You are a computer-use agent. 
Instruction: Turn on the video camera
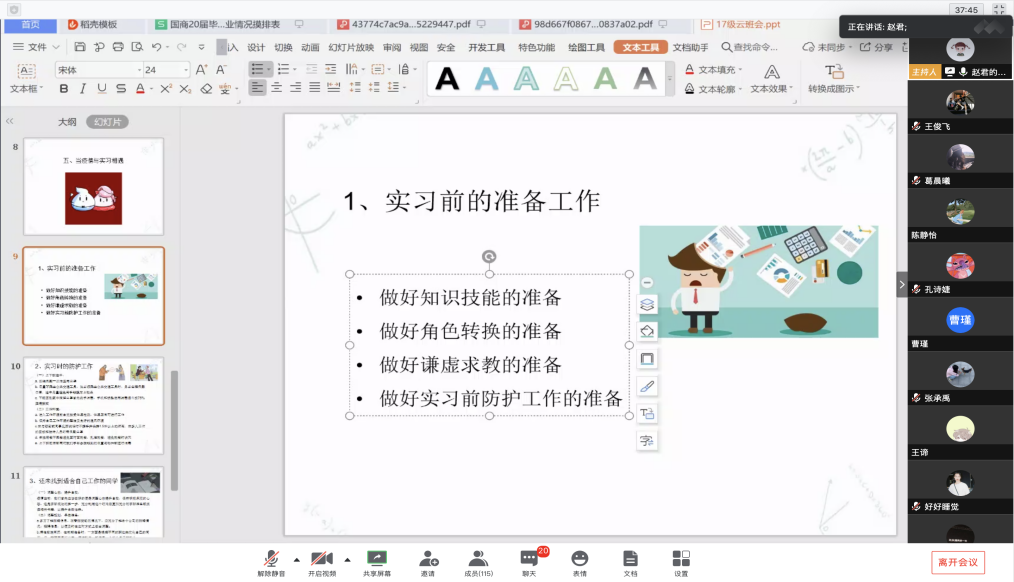pyautogui.click(x=321, y=562)
